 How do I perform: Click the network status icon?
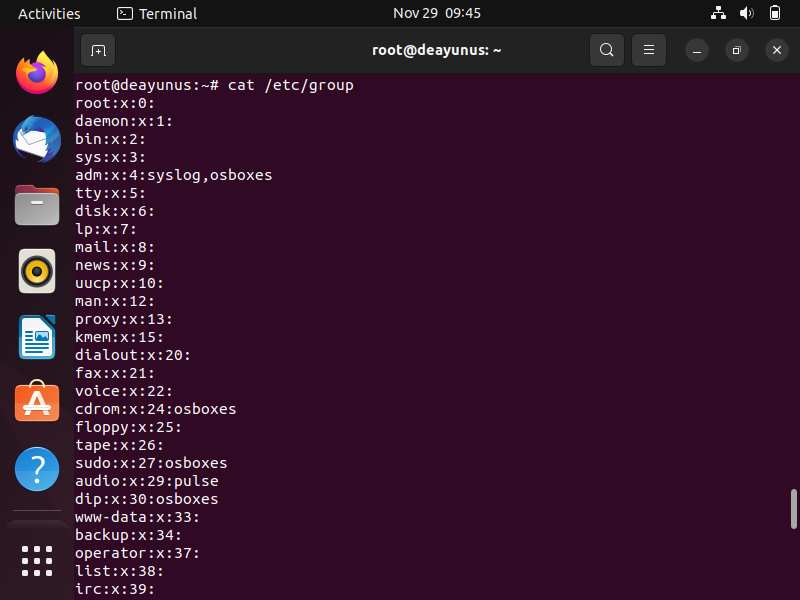click(718, 13)
